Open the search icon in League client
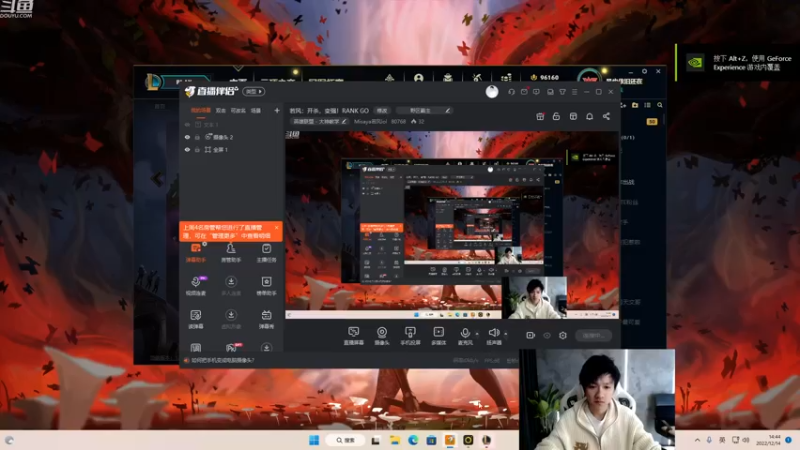 click(660, 105)
